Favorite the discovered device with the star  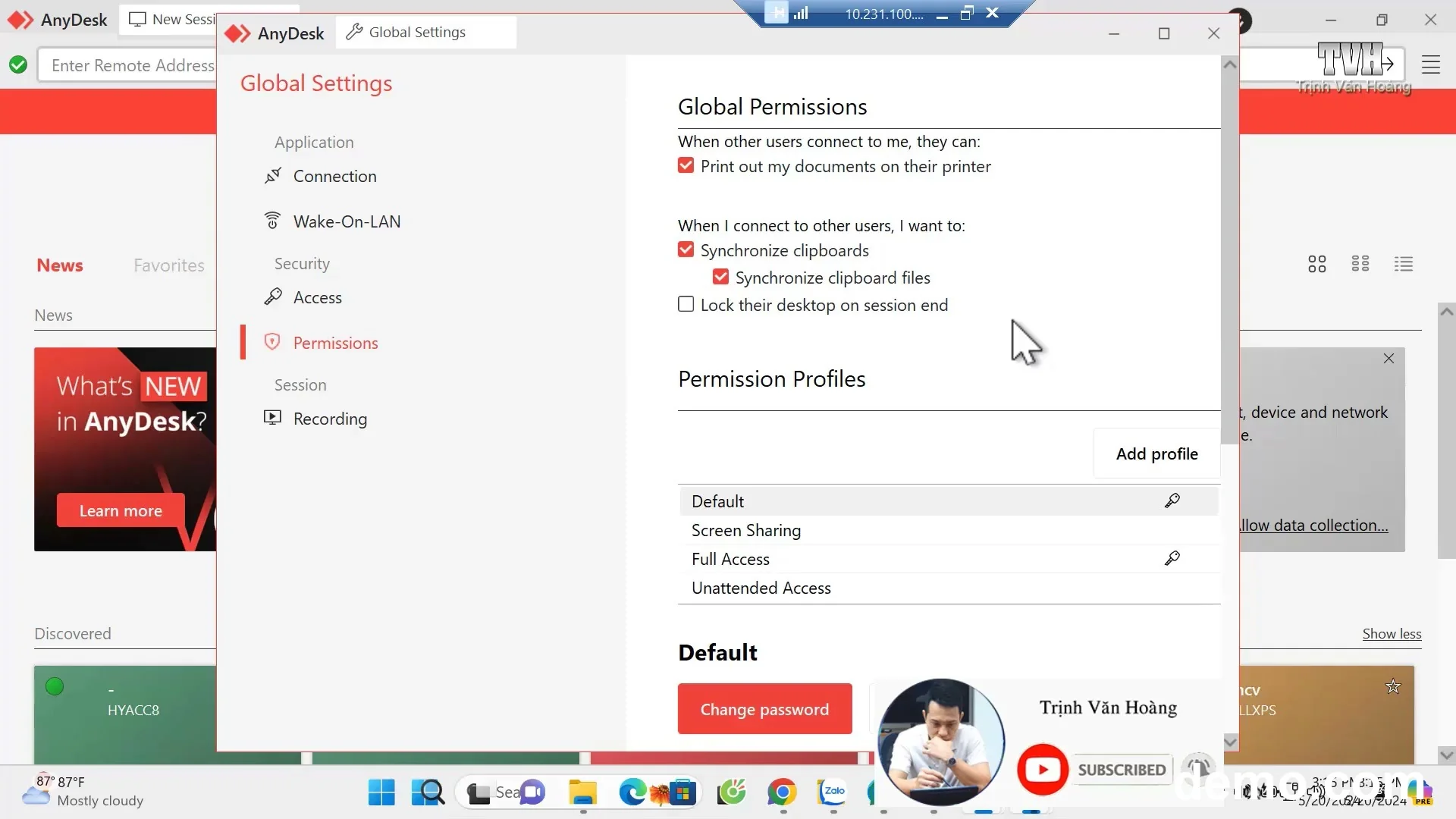click(1393, 687)
